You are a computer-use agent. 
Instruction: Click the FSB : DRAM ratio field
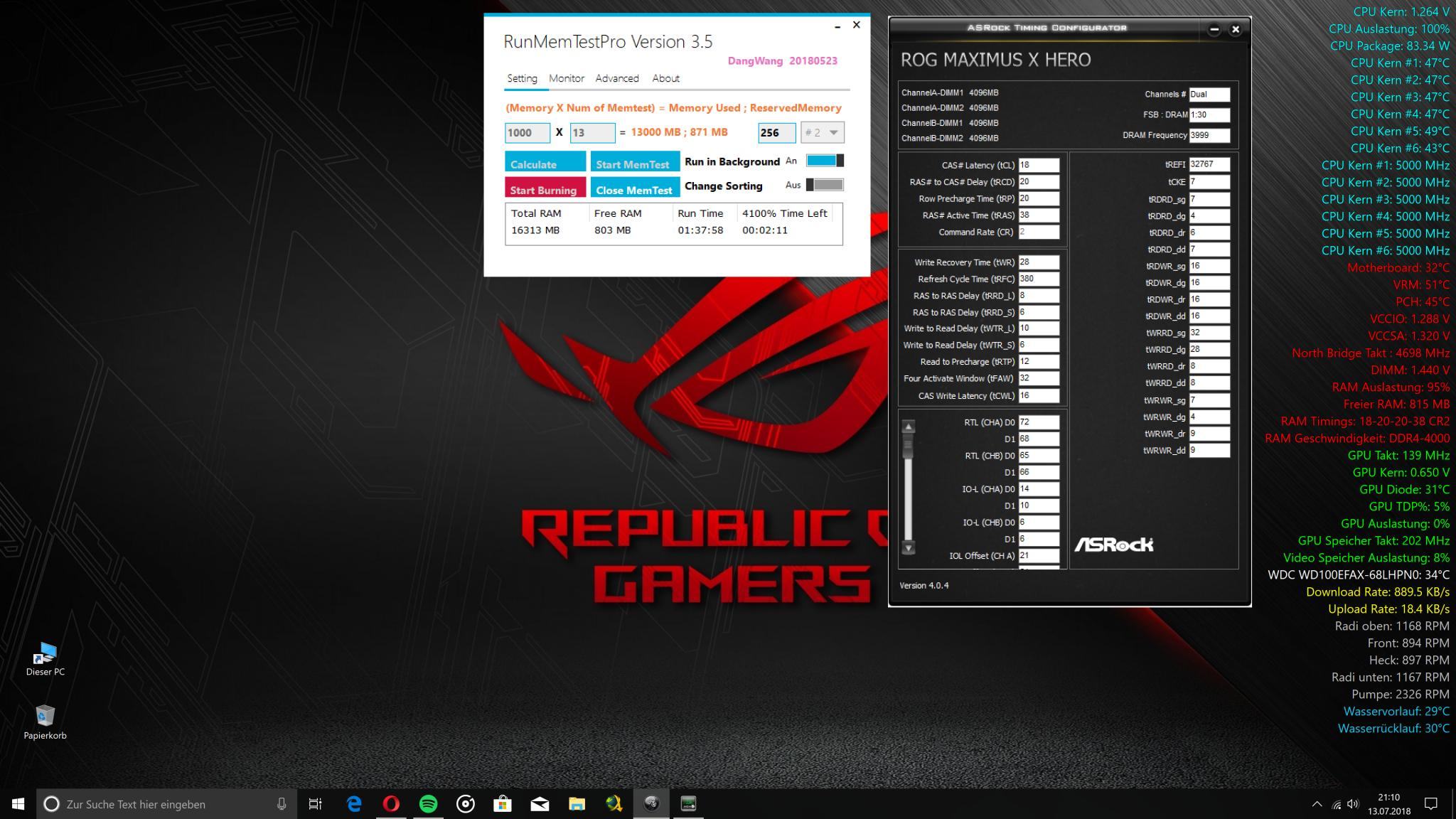tap(1209, 114)
